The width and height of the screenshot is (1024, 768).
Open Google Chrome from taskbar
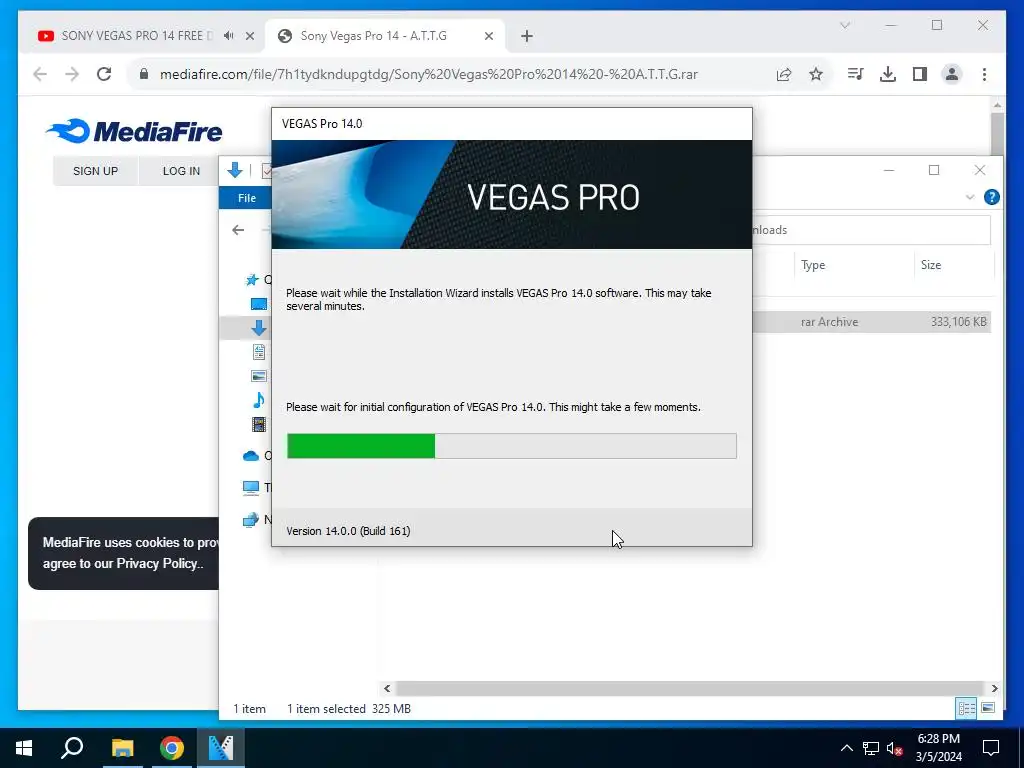(x=172, y=748)
